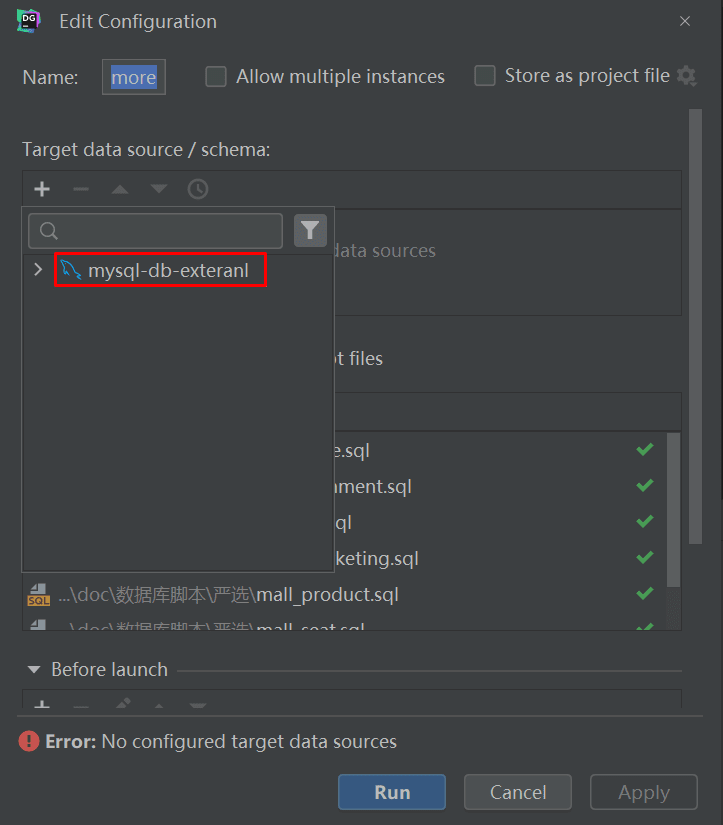Click the search magnifier icon in popup

48,231
